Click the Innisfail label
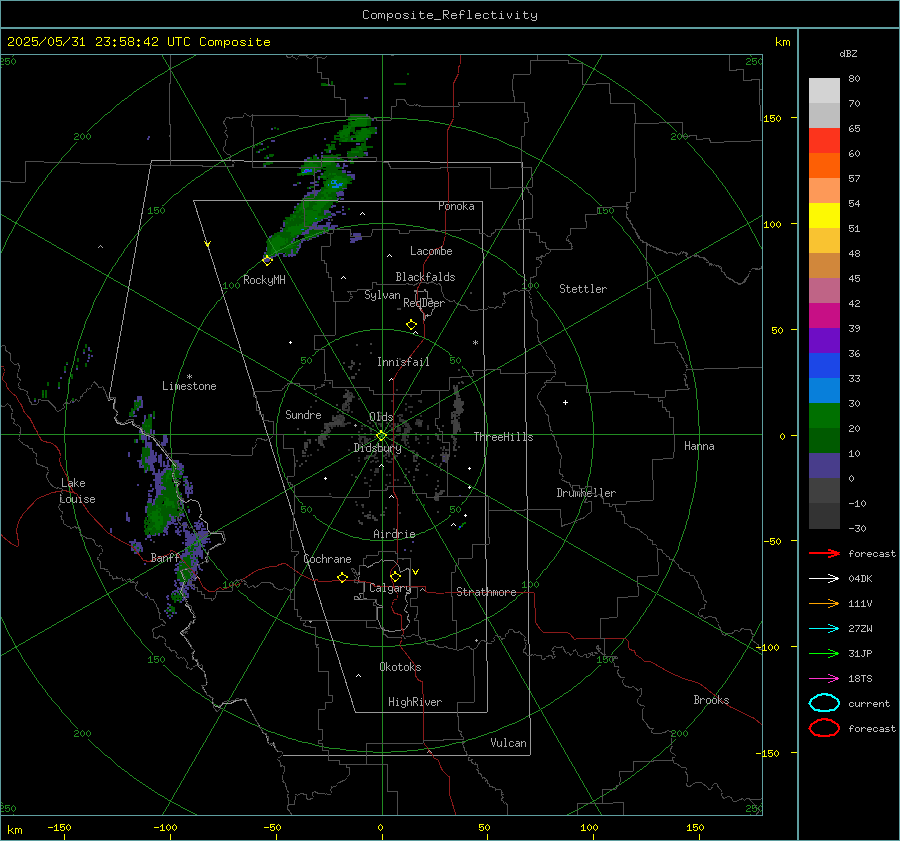900x841 pixels. coord(403,362)
